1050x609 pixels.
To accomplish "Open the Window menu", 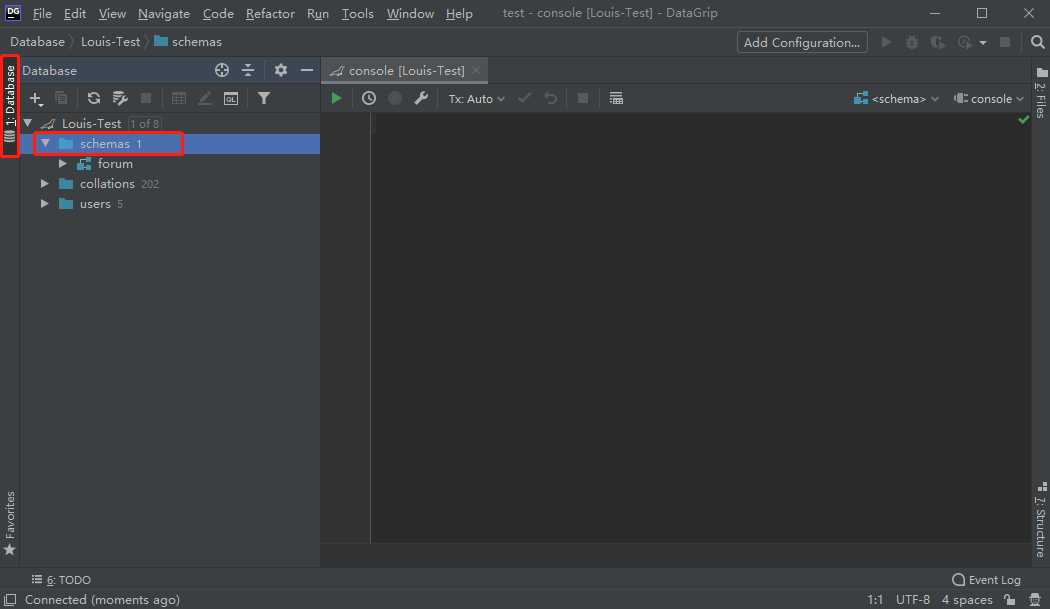I will pyautogui.click(x=410, y=13).
